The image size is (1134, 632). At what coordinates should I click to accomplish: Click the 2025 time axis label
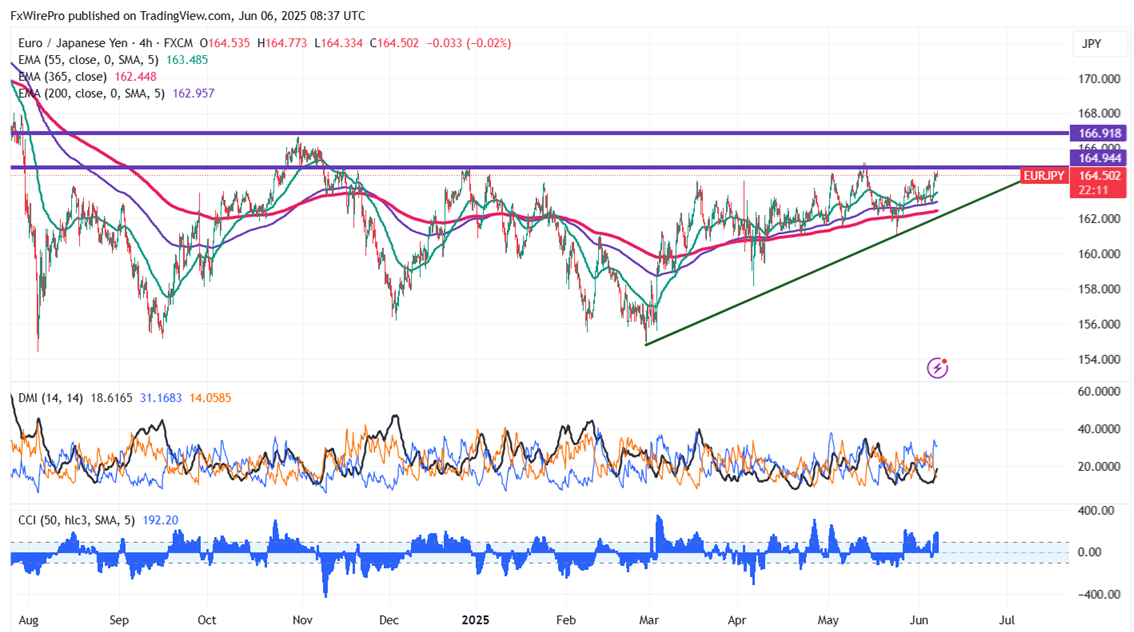tap(476, 620)
